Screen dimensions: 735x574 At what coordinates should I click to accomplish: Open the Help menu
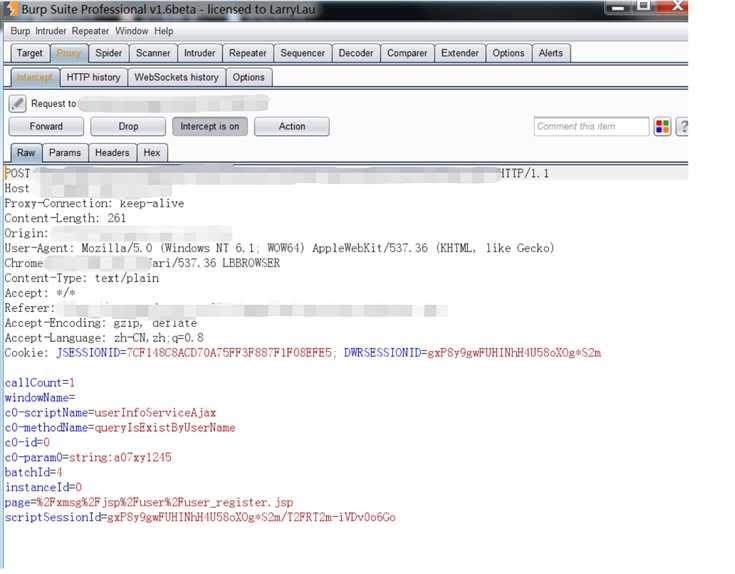[x=164, y=31]
